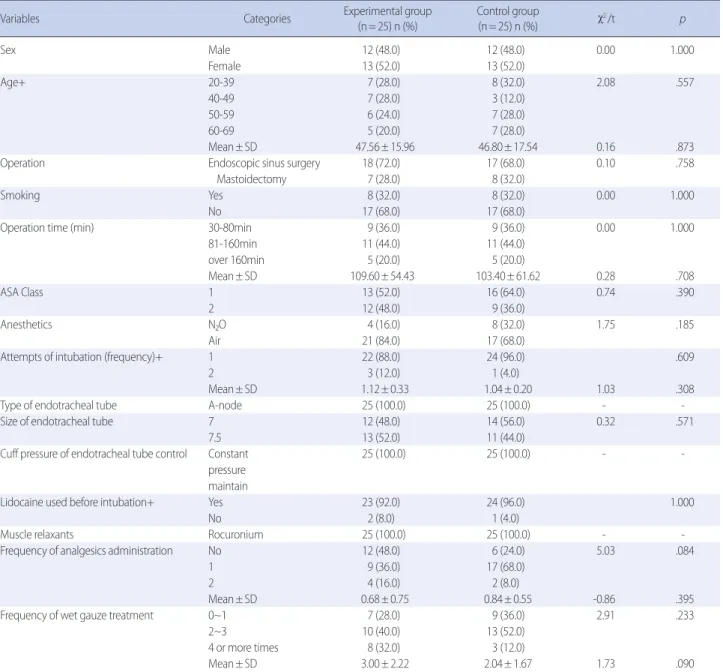Click experimental value '18 (72.0)'
The width and height of the screenshot is (723, 672).
[381, 163]
